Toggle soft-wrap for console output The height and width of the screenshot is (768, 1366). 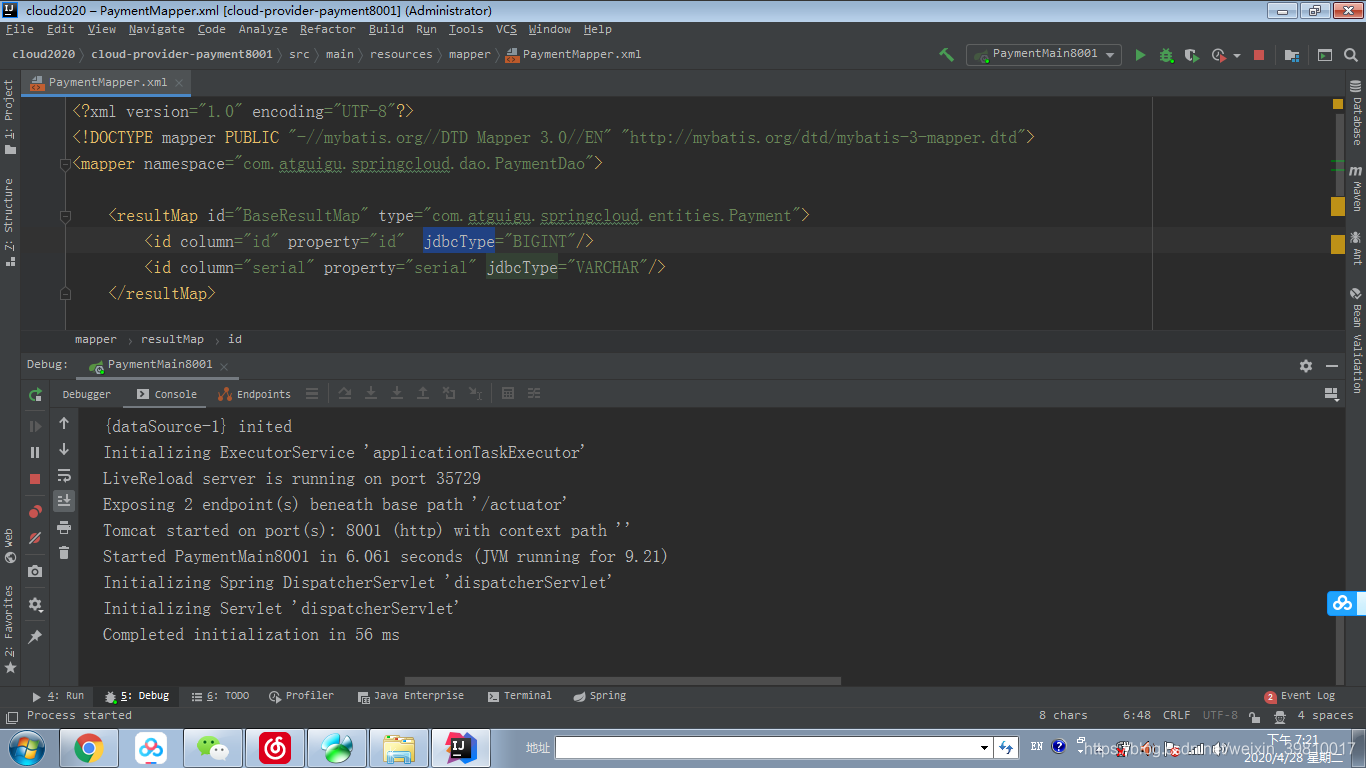click(x=64, y=476)
